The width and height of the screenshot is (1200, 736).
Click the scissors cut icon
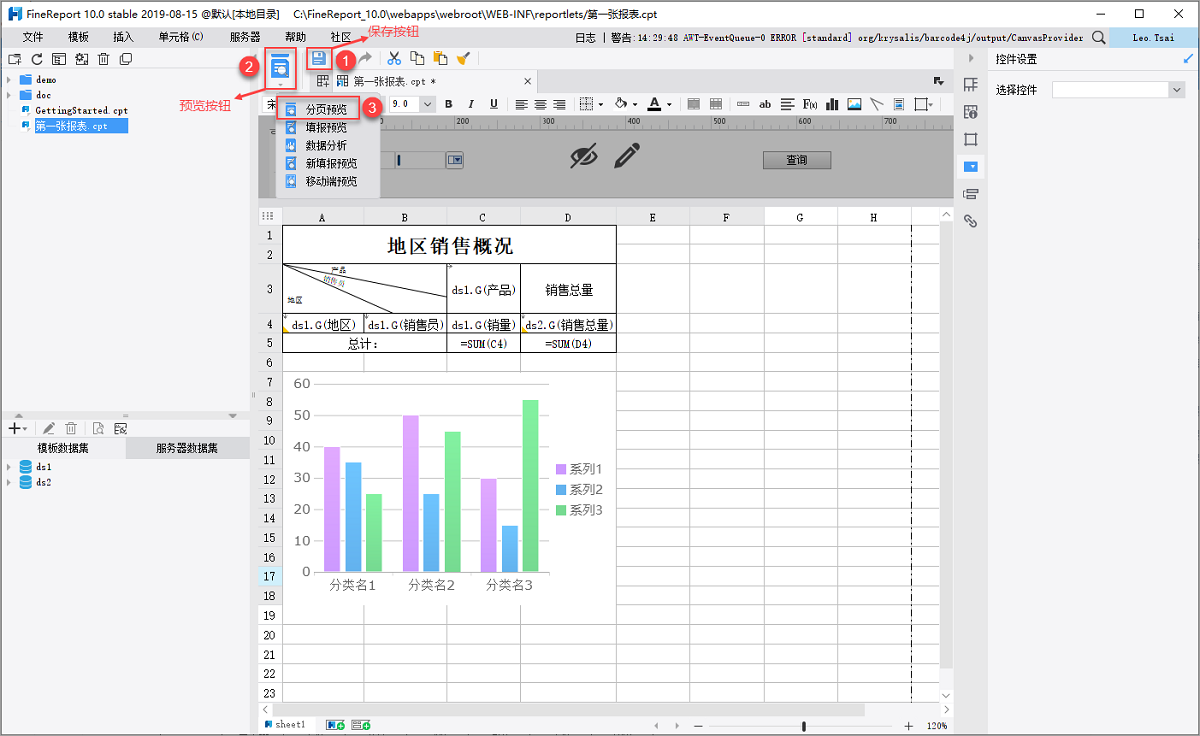(x=394, y=59)
